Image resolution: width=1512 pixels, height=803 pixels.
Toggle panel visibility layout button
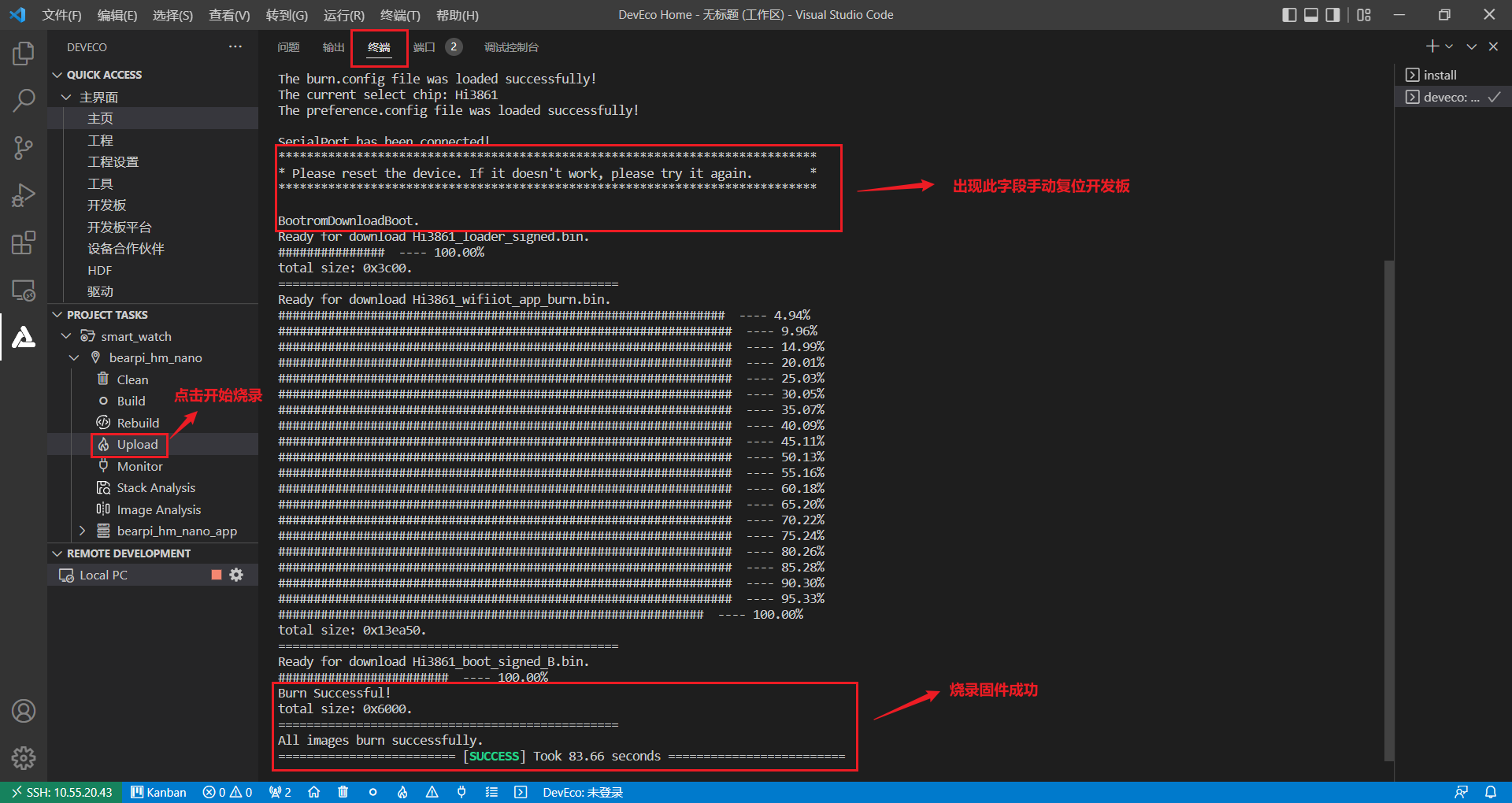pos(1311,15)
